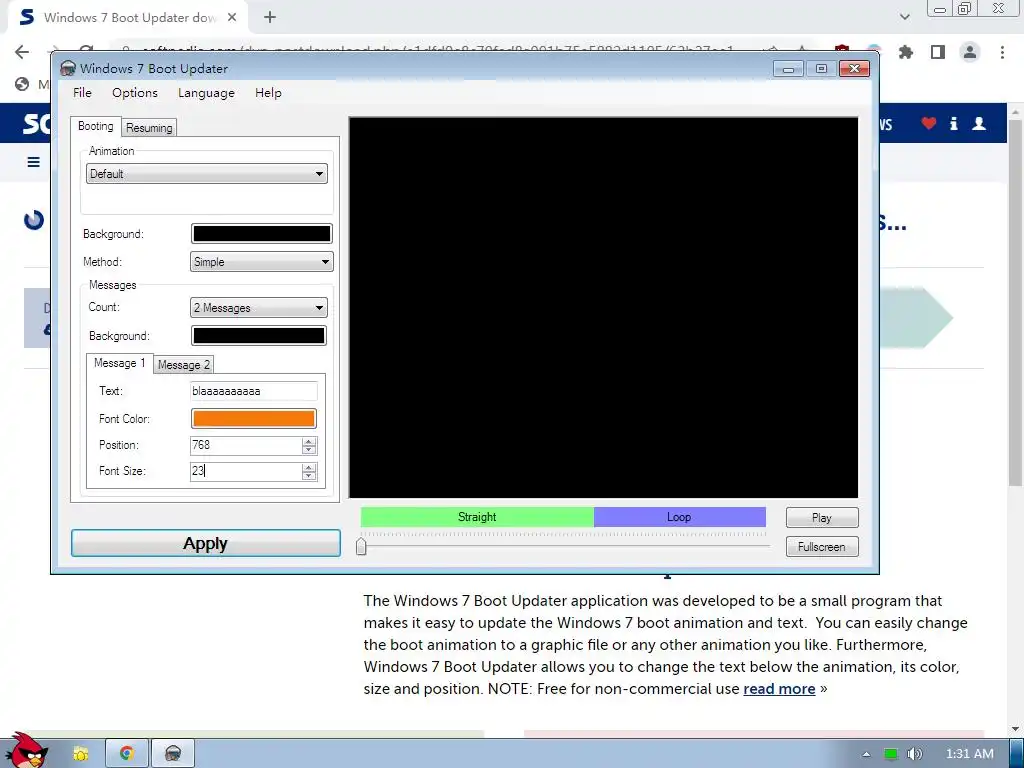Expand the Messages Count dropdown

[259, 308]
